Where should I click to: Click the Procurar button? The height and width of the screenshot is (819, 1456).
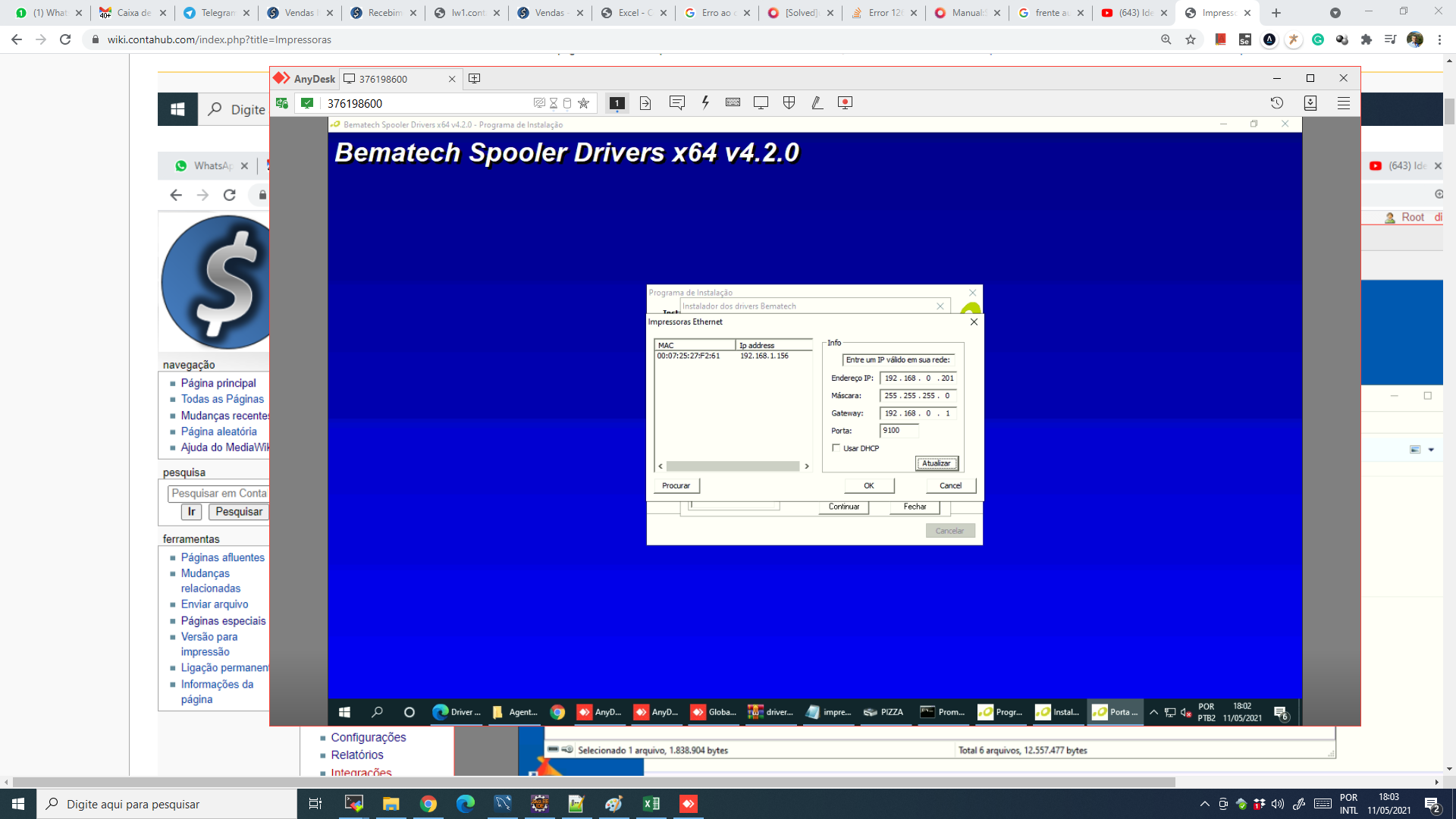(x=676, y=485)
